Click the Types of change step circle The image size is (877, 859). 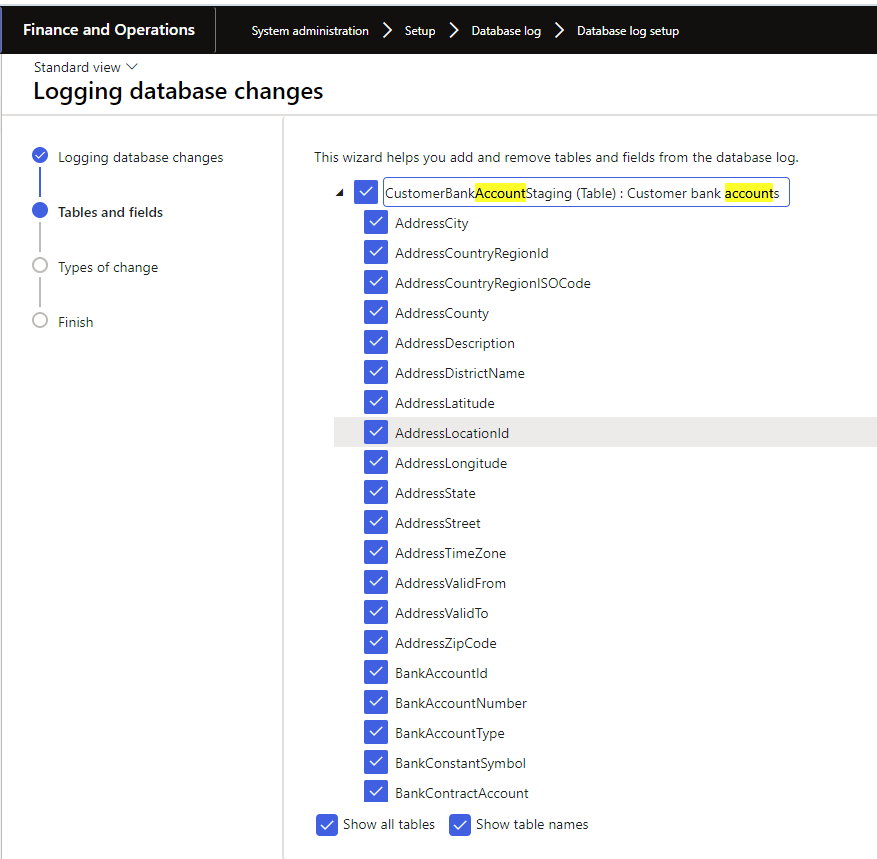pos(40,266)
